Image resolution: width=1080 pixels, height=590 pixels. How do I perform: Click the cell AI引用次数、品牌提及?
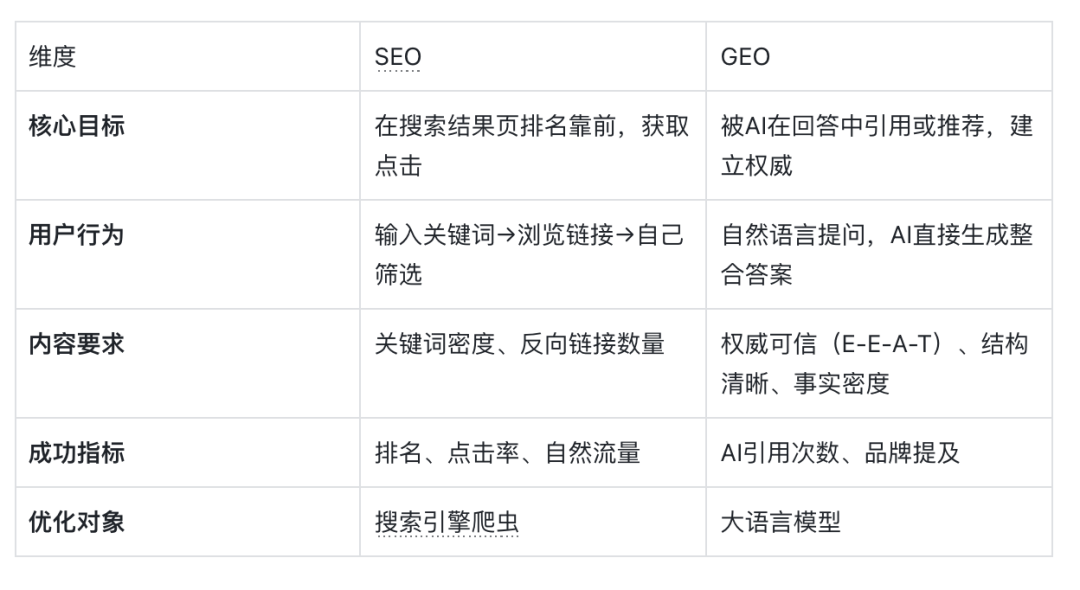(879, 452)
